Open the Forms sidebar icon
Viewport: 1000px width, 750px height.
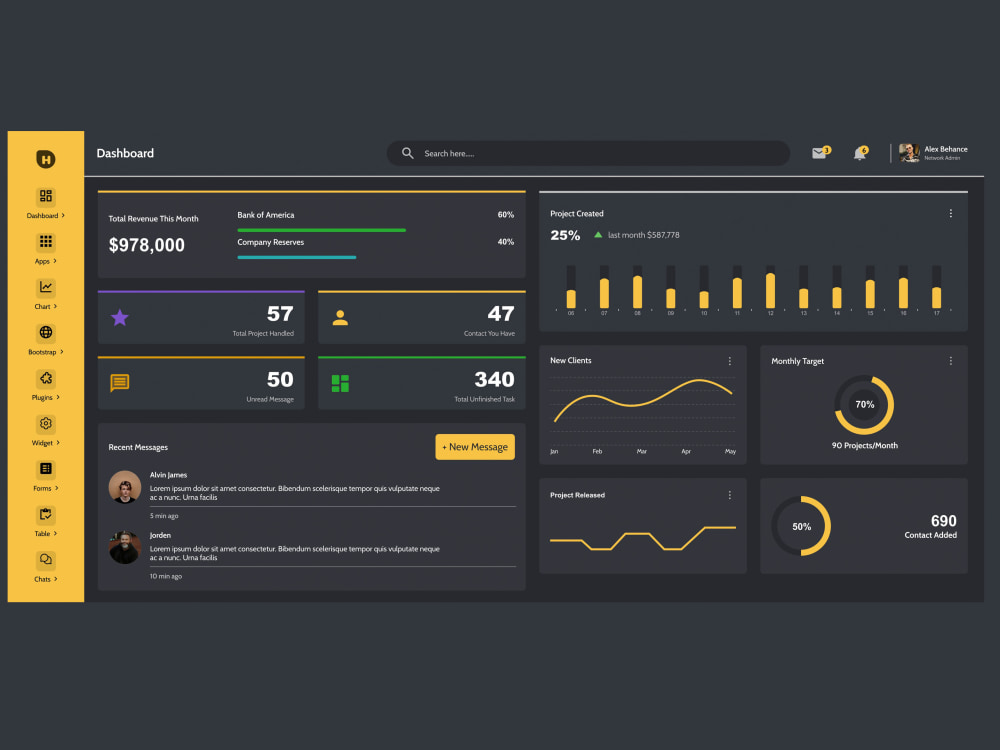[x=45, y=469]
